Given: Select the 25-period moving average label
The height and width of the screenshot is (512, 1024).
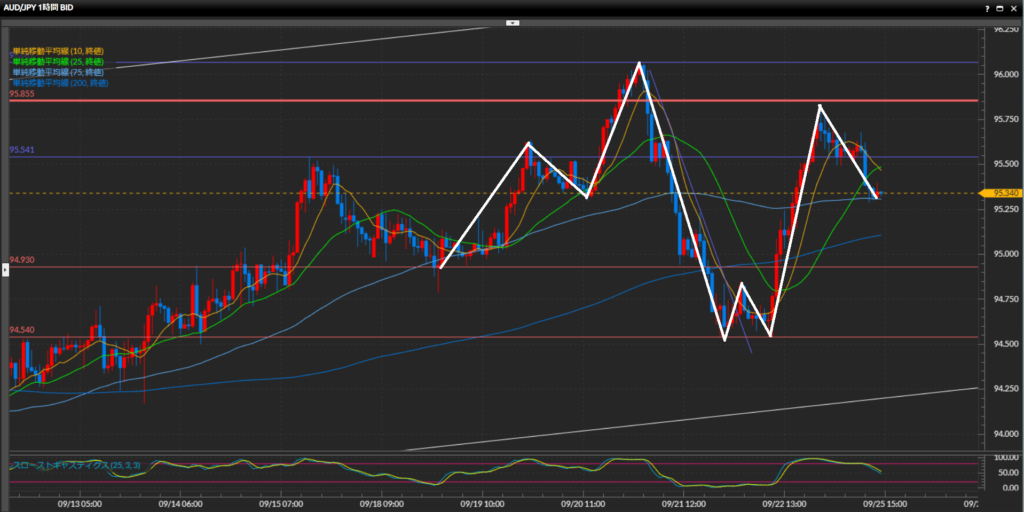Looking at the screenshot, I should [58, 62].
